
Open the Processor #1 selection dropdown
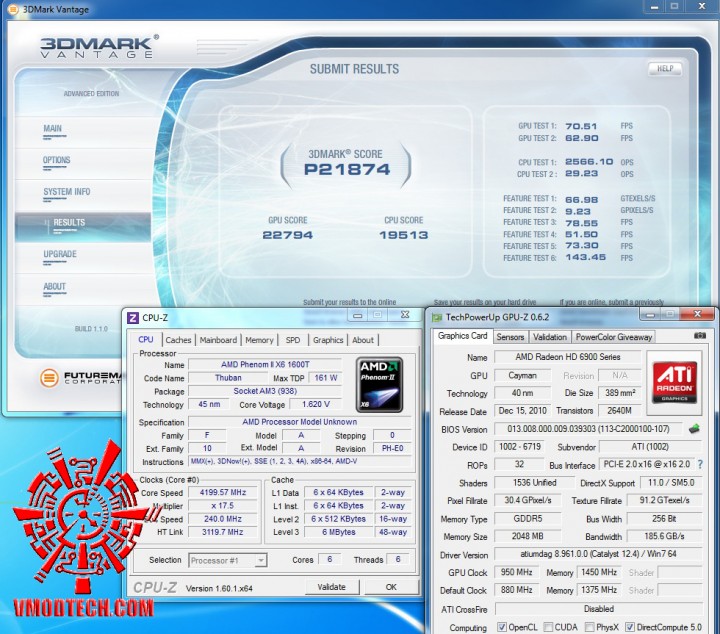click(x=228, y=561)
